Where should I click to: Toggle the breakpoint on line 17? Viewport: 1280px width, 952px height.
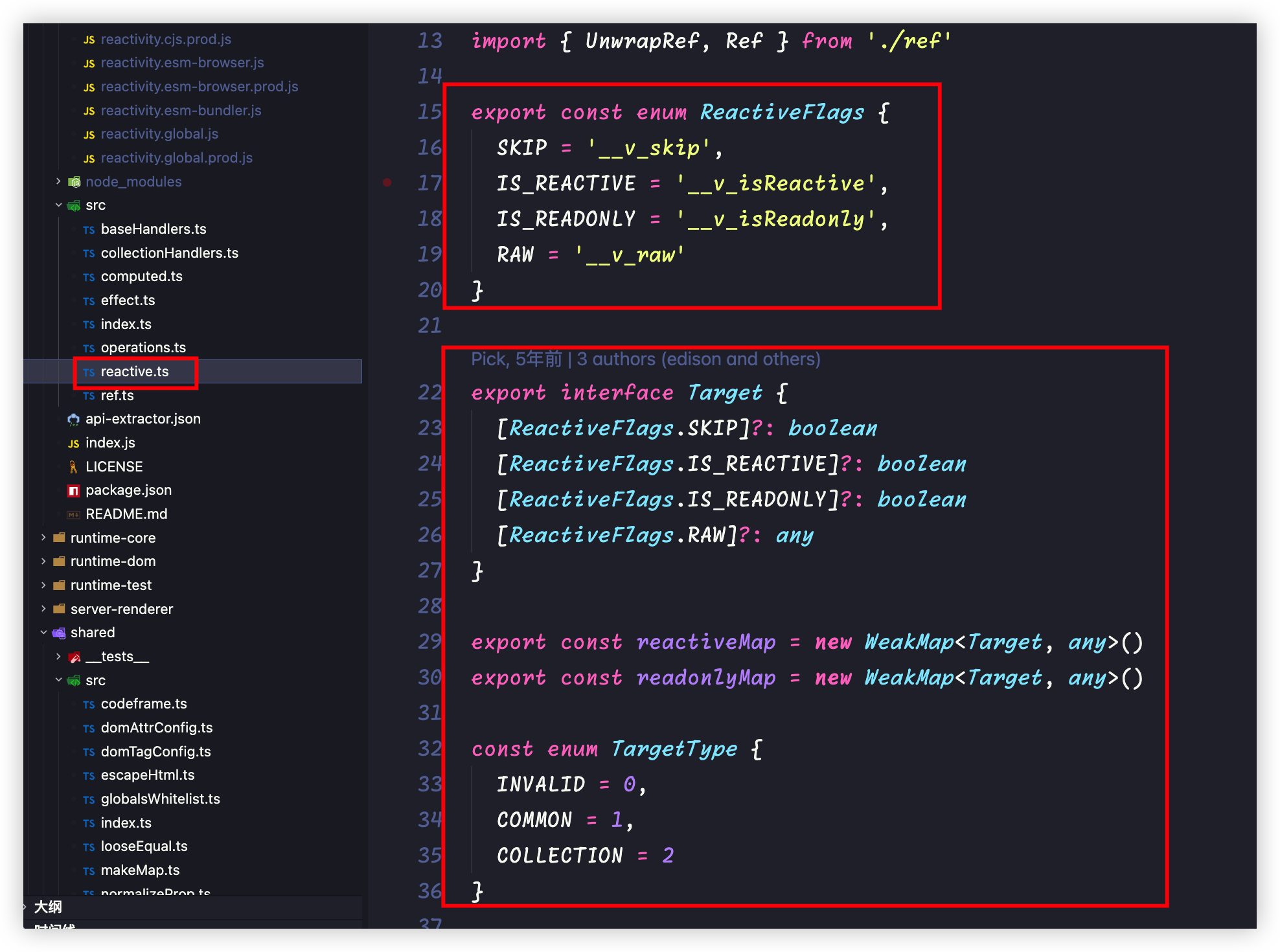(387, 183)
